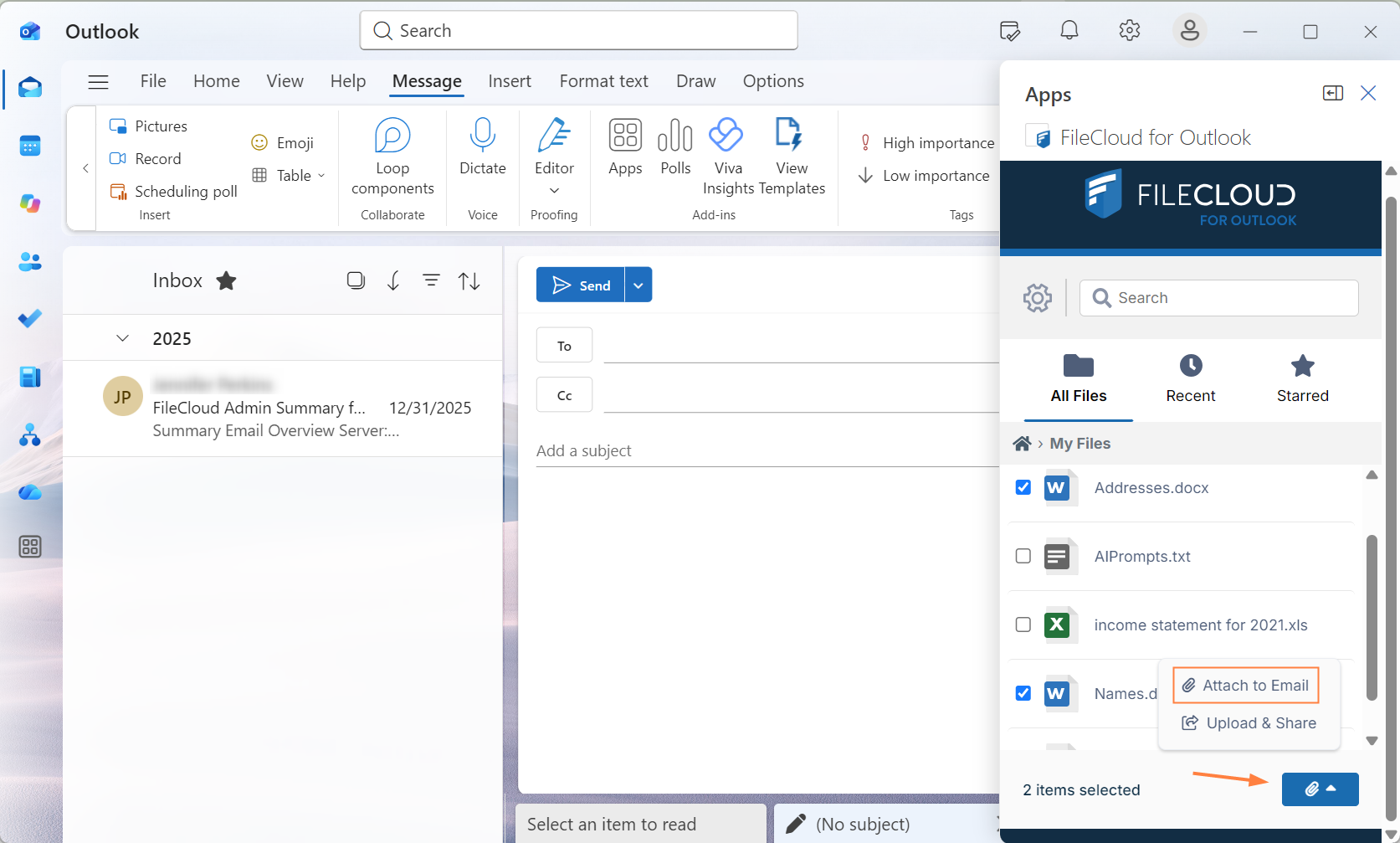Insert a Poll from the ribbon
1400x843 pixels.
coord(675,147)
